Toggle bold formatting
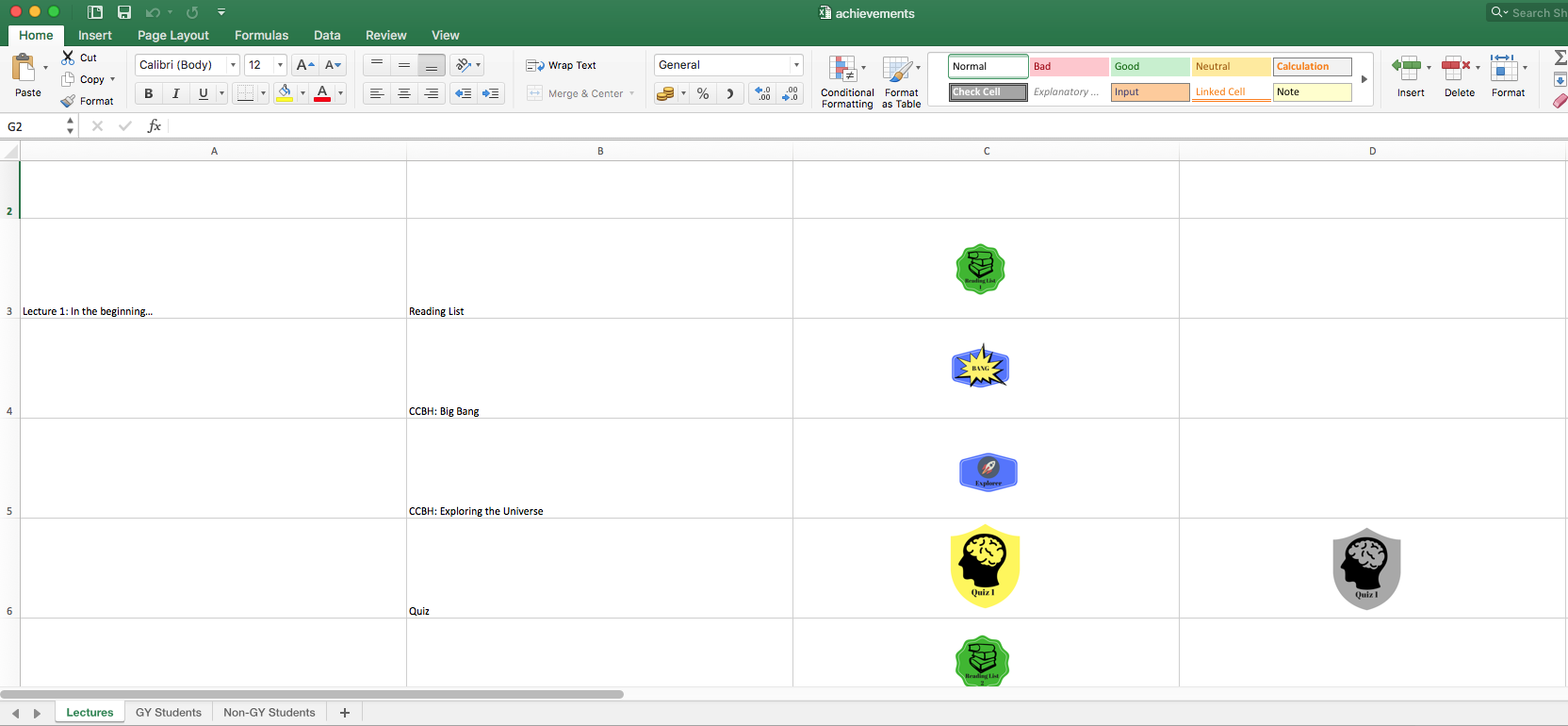Viewport: 1568px width, 726px height. tap(148, 93)
